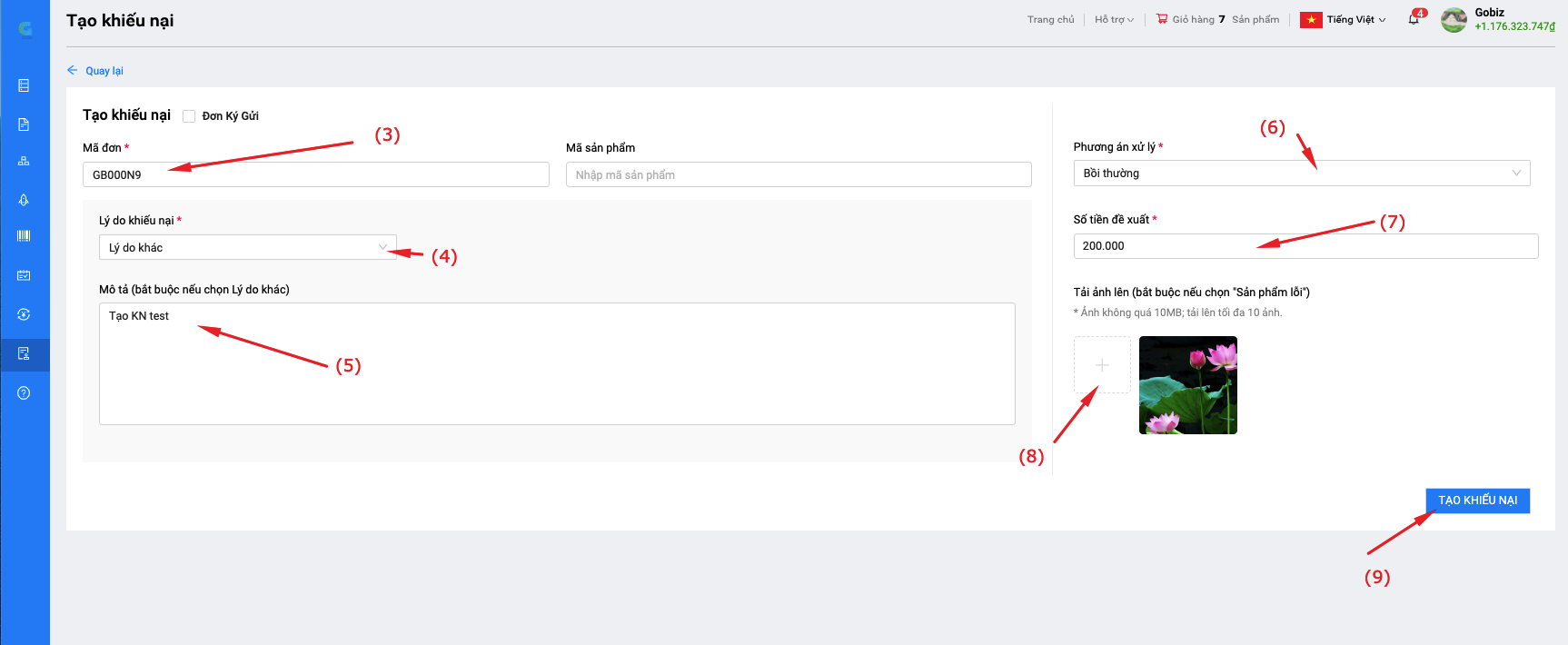The image size is (1568, 645).
Task: Expand the Hỗ trợ menu
Action: tap(1114, 20)
